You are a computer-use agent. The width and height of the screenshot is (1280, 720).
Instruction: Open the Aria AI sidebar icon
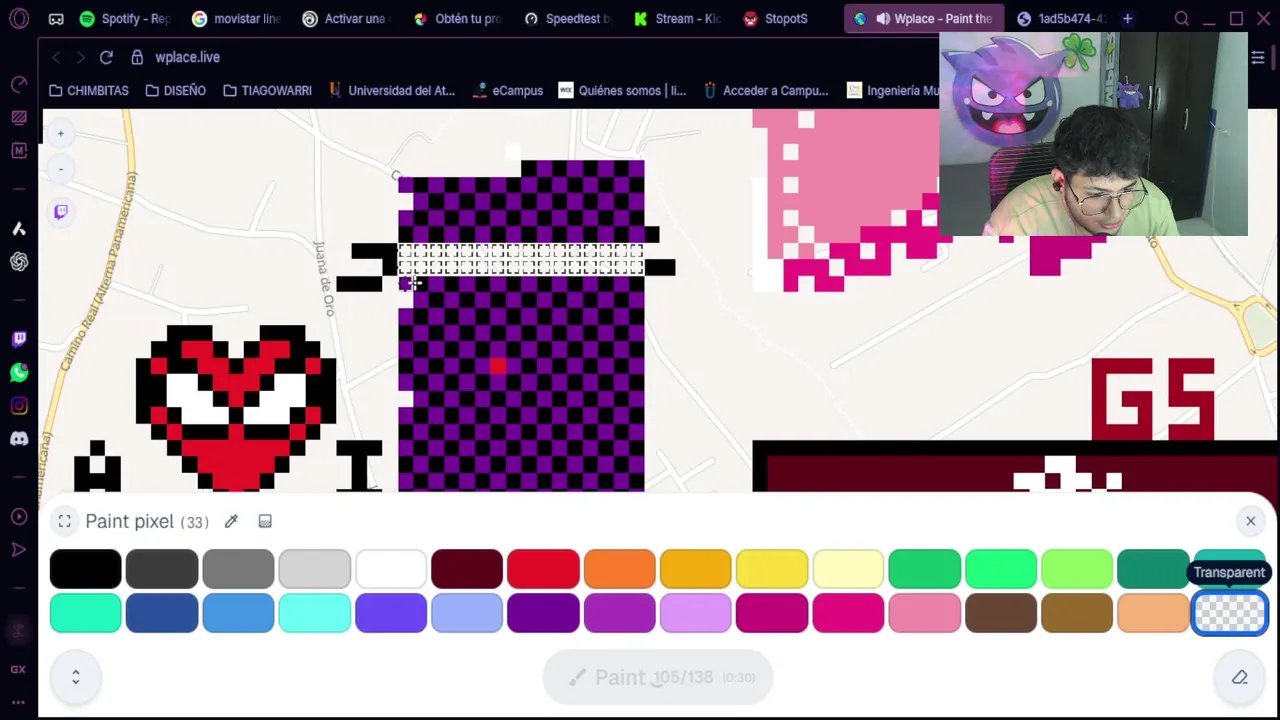click(x=19, y=229)
